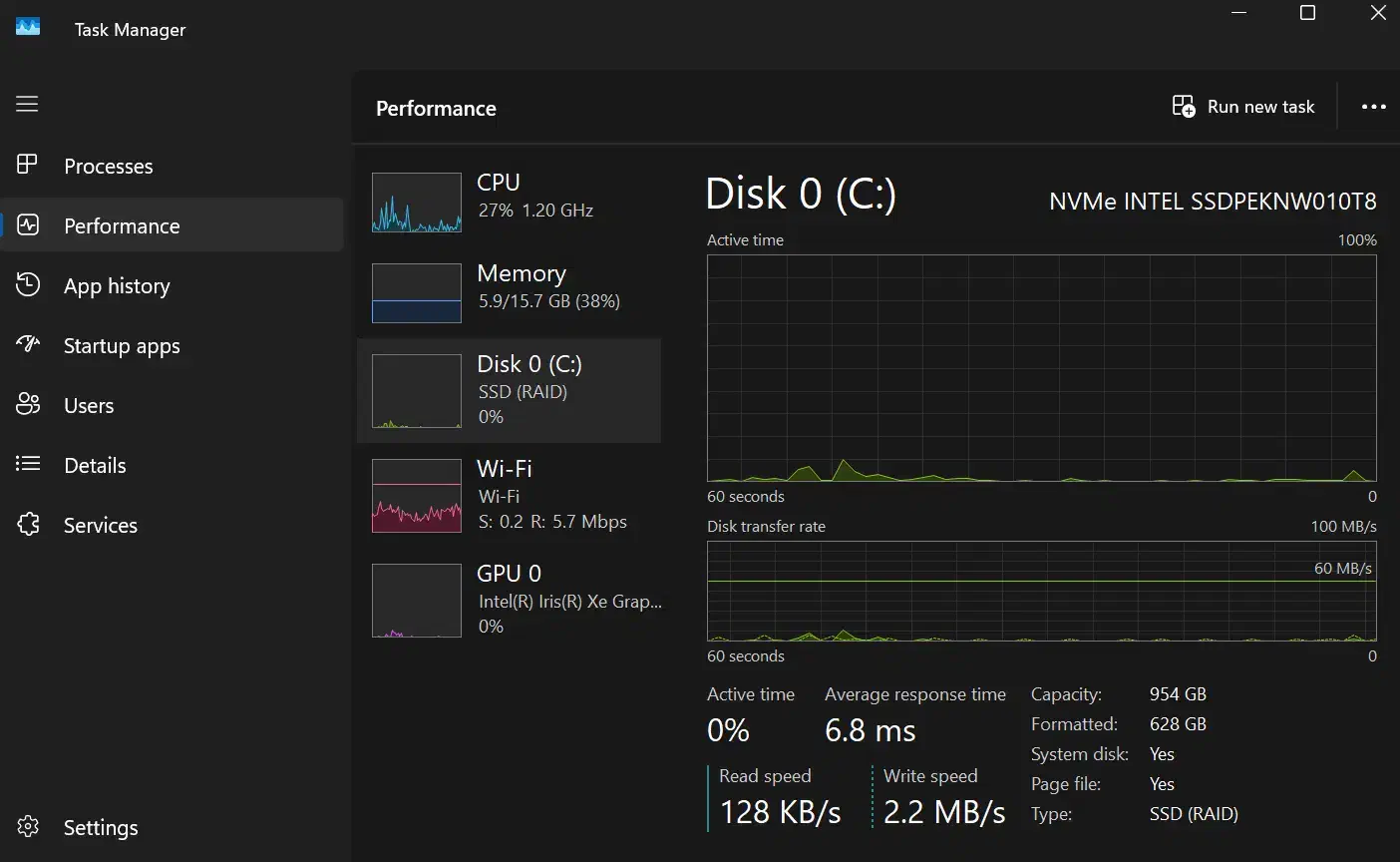Screen dimensions: 1400x862
Task: Select the GPU 0 resource entry
Action: [x=509, y=599]
